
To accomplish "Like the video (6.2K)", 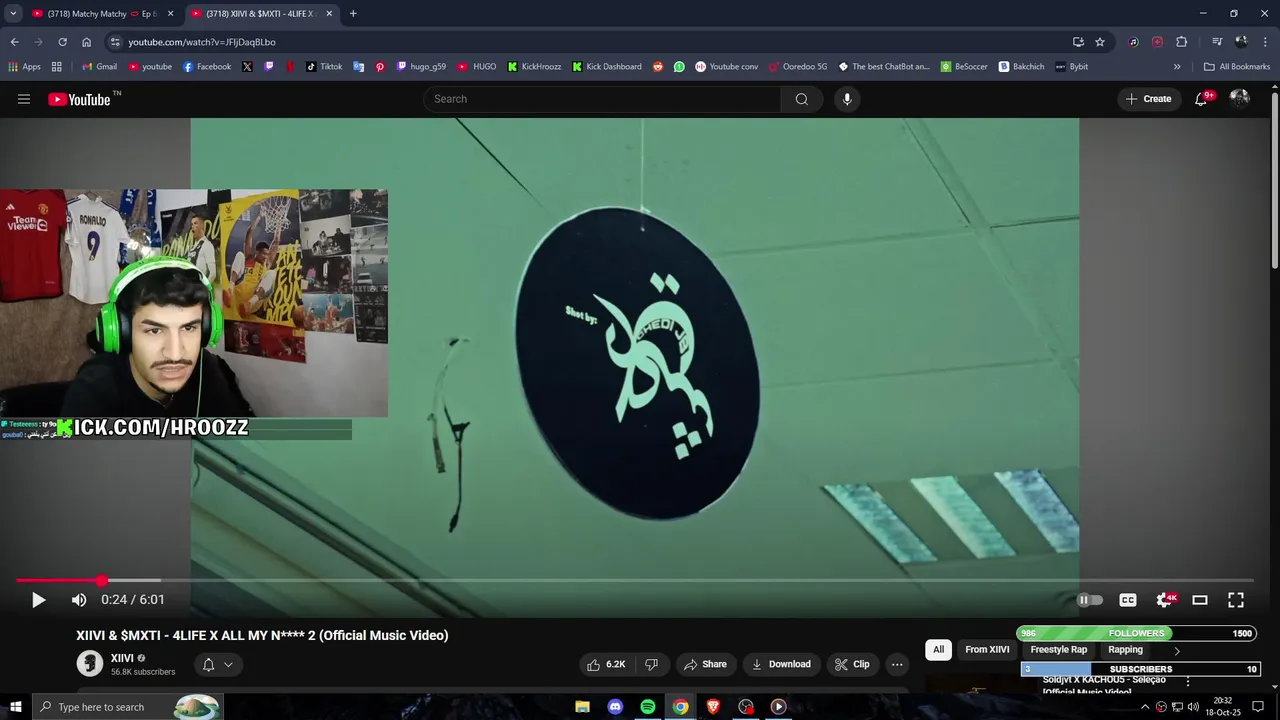I will click(x=606, y=664).
